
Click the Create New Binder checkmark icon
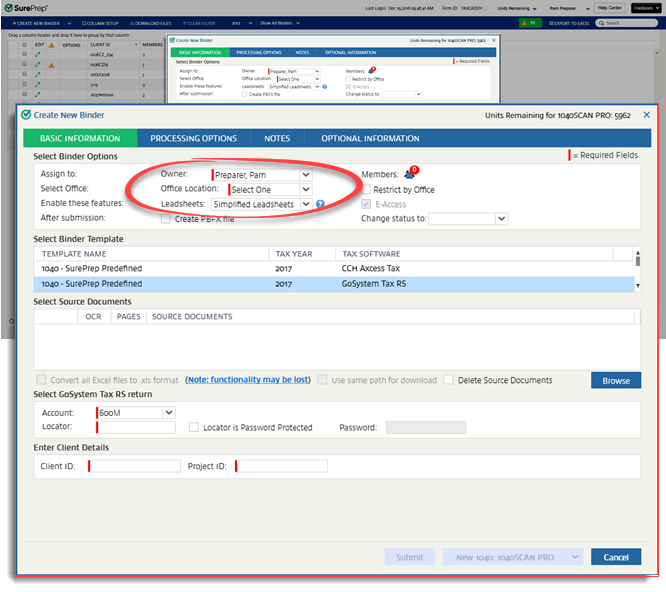25,115
